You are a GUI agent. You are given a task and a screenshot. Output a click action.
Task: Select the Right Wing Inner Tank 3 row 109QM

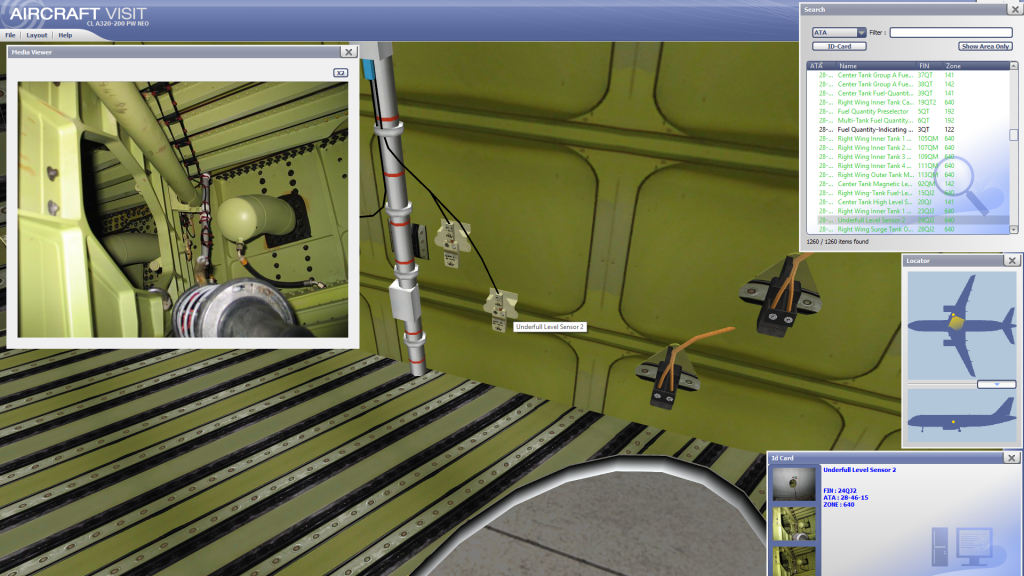pyautogui.click(x=908, y=157)
